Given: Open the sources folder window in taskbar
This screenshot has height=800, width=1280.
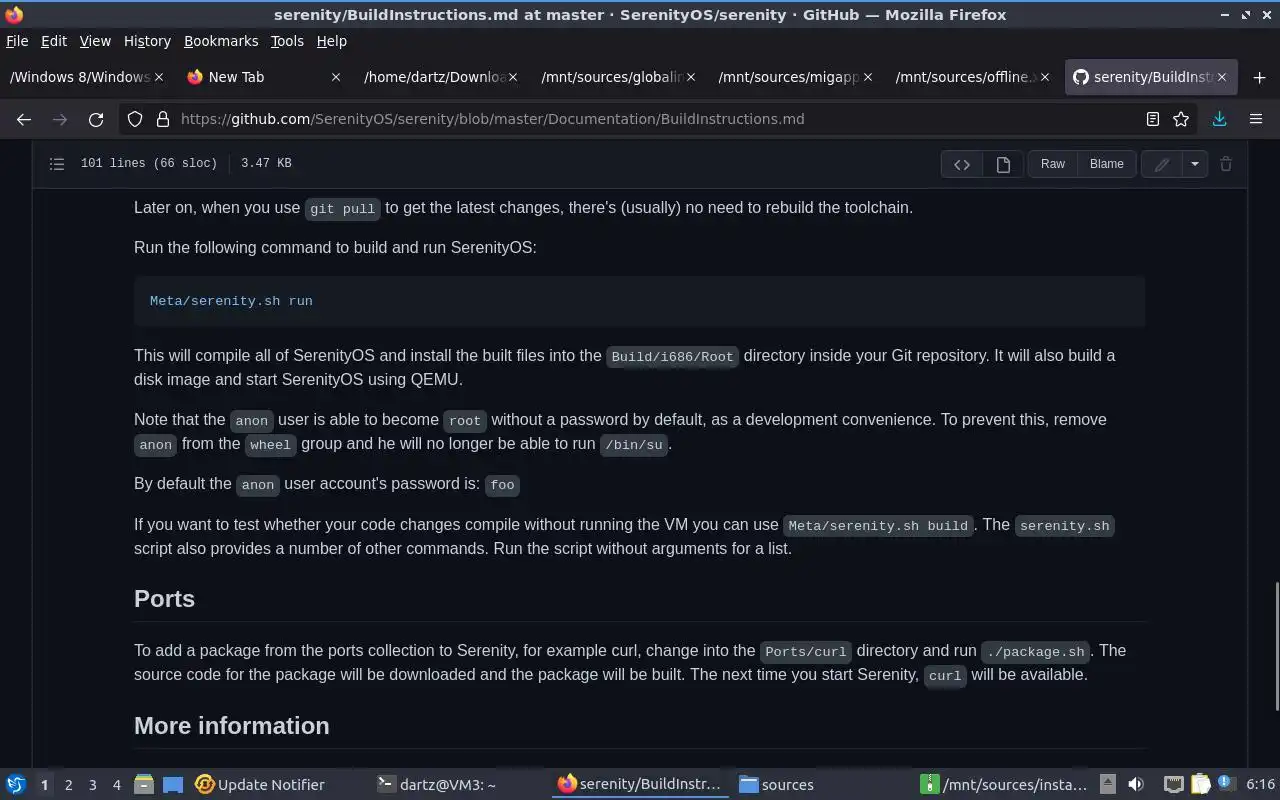Looking at the screenshot, I should [777, 785].
